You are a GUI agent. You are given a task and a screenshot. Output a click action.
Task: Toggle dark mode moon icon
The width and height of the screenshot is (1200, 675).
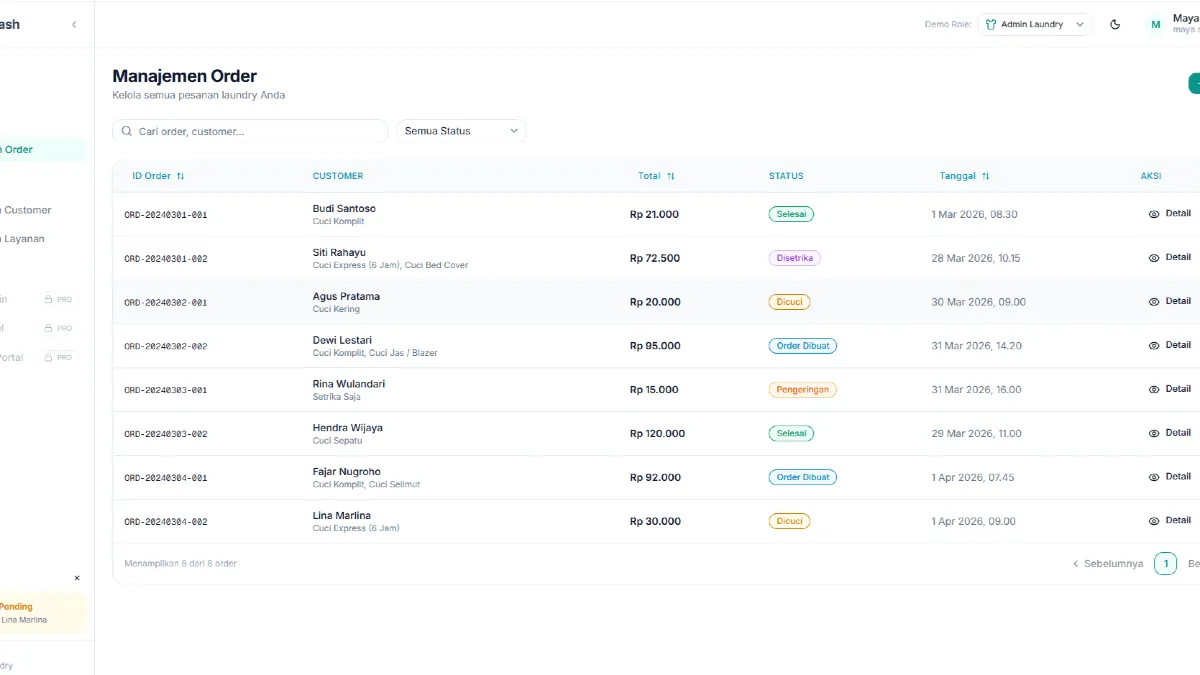coord(1115,25)
